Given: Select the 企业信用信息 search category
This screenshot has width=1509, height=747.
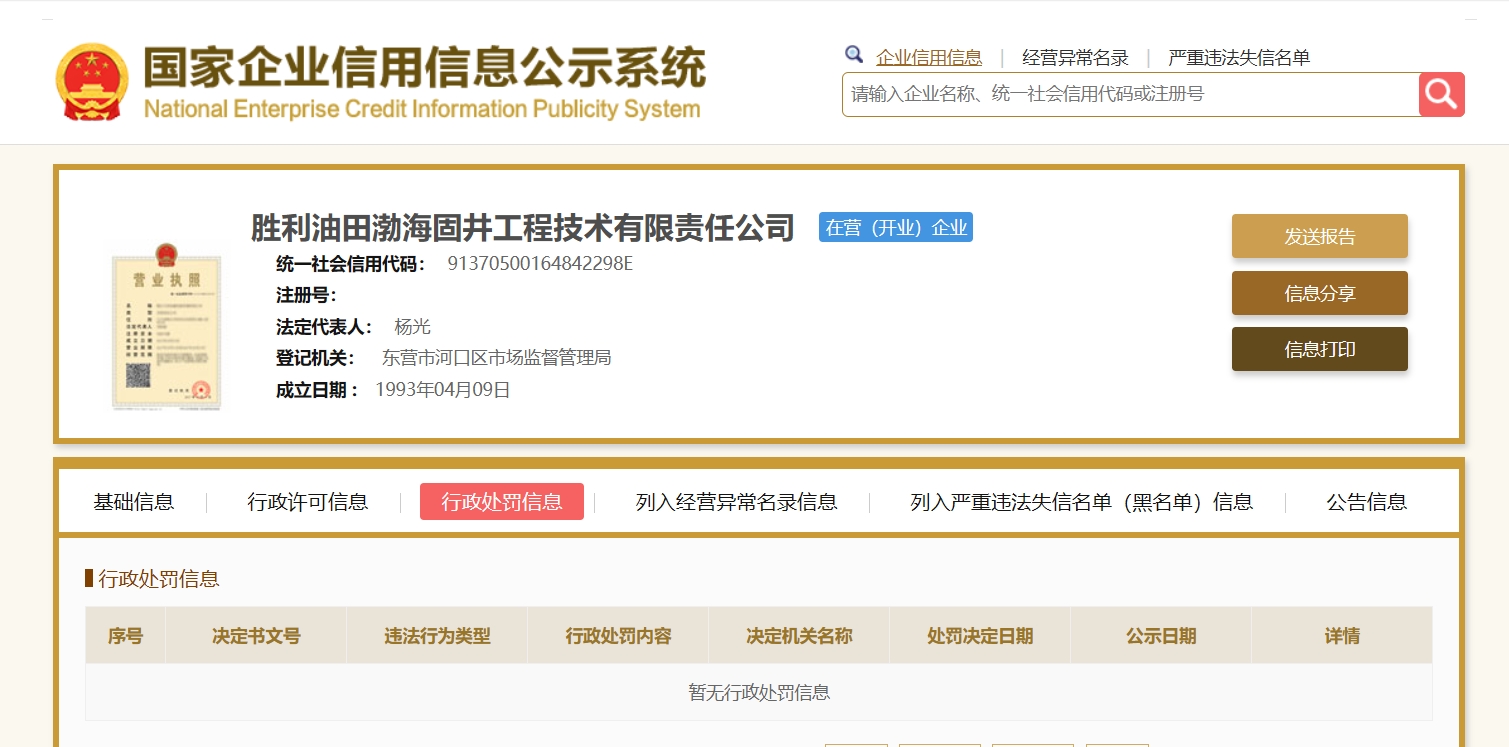Looking at the screenshot, I should click(x=929, y=58).
